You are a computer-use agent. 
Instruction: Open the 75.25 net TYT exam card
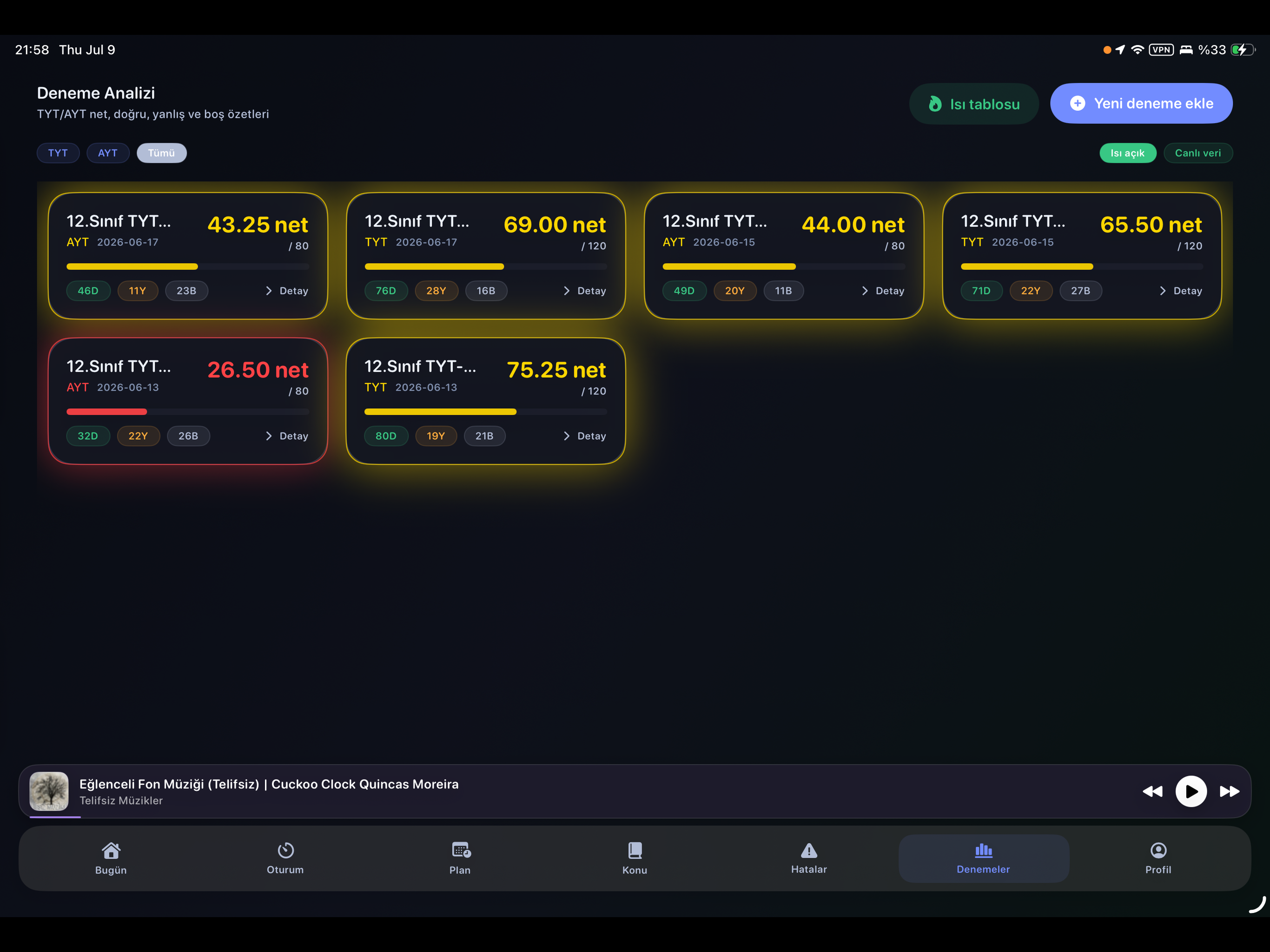coord(486,401)
